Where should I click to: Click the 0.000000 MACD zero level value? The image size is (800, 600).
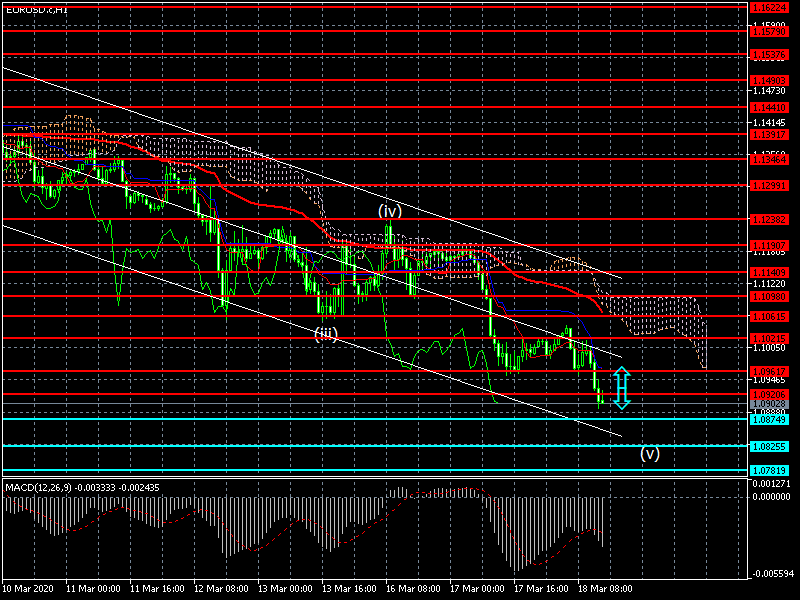coord(771,496)
